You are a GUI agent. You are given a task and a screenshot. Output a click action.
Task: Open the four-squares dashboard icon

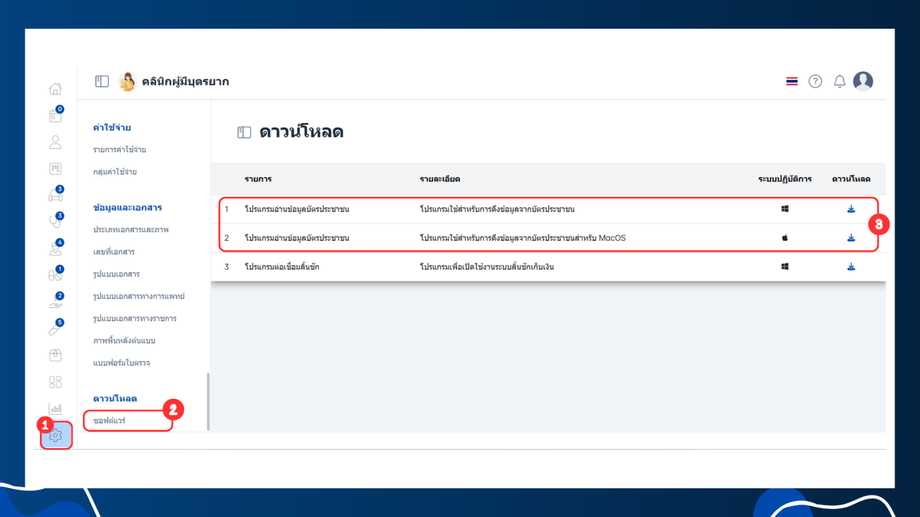pyautogui.click(x=55, y=382)
